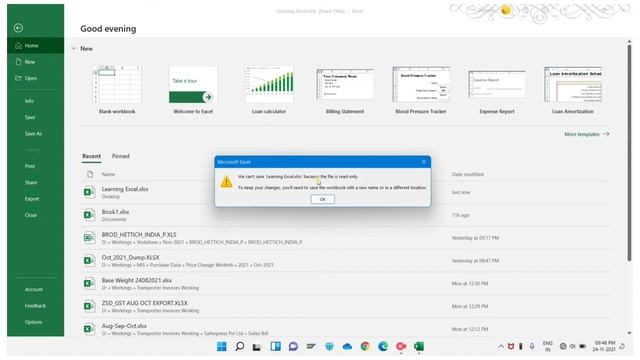Open recent file Base Weight 24082021.xlsx
This screenshot has height=360, width=640.
click(x=345, y=284)
